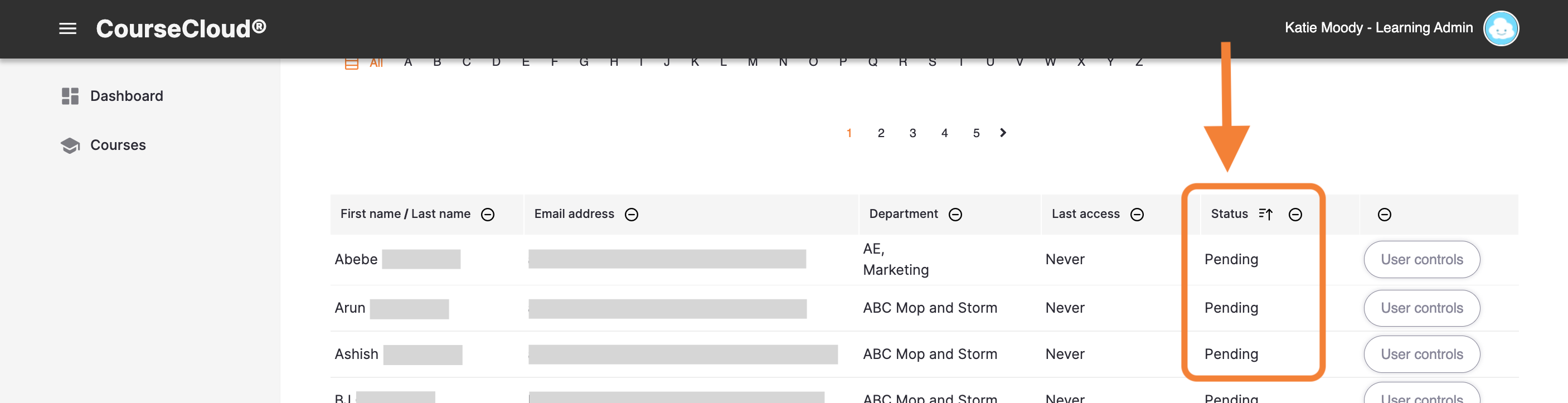
Task: Go to page 2
Action: (881, 133)
